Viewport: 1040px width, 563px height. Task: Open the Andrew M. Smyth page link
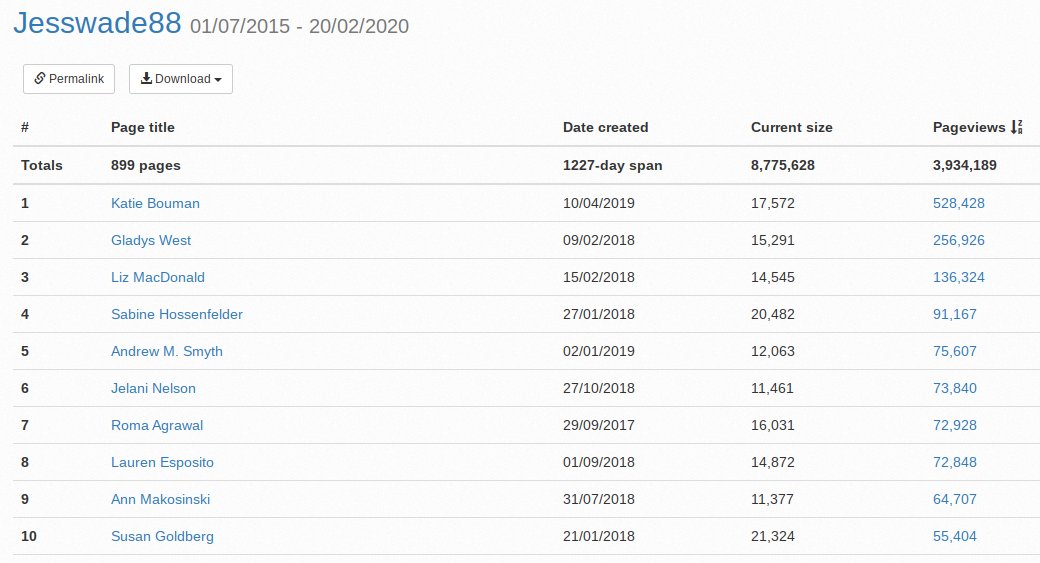point(166,351)
